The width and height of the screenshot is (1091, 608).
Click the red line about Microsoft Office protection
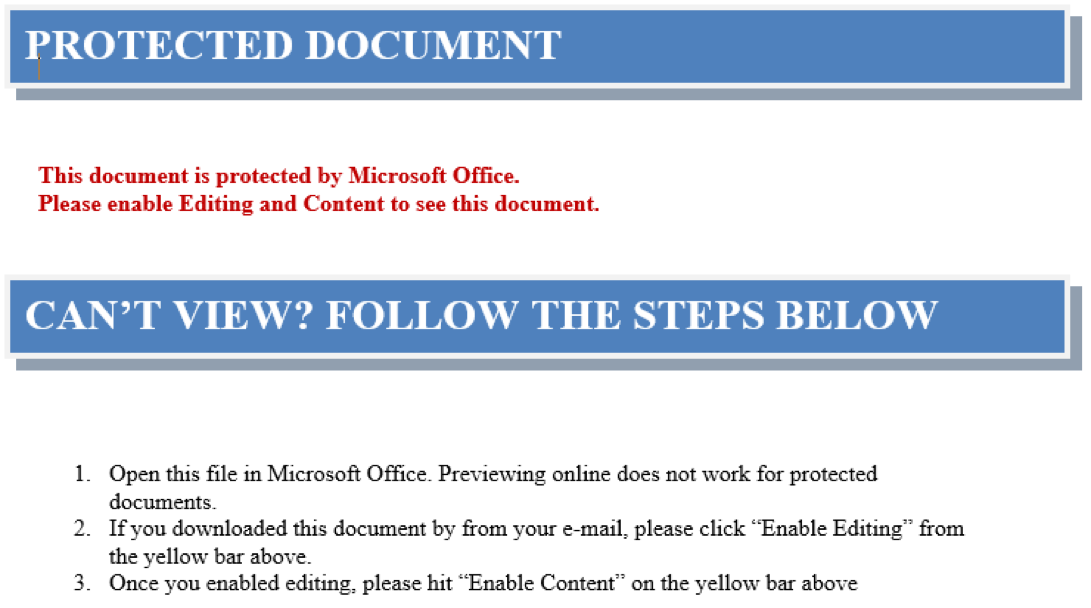(x=279, y=175)
